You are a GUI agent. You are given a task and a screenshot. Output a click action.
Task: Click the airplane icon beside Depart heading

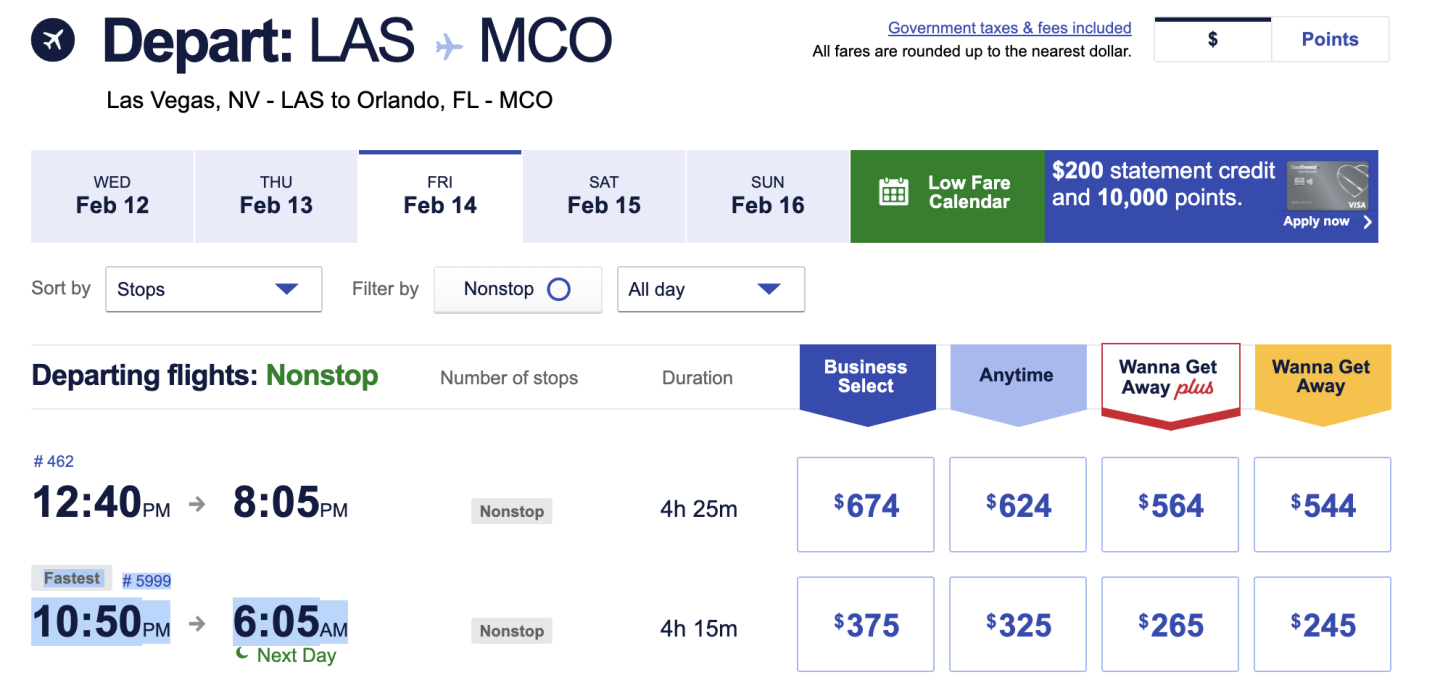click(x=53, y=41)
